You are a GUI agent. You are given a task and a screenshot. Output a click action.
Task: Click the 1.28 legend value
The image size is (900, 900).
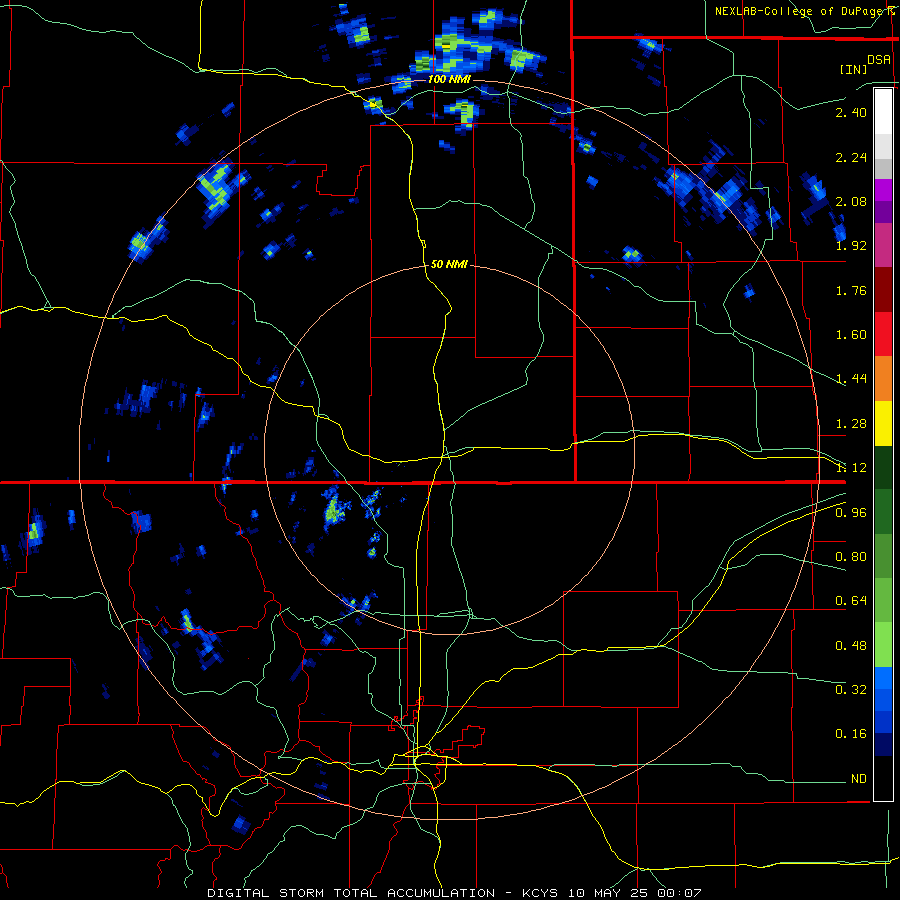tap(851, 424)
